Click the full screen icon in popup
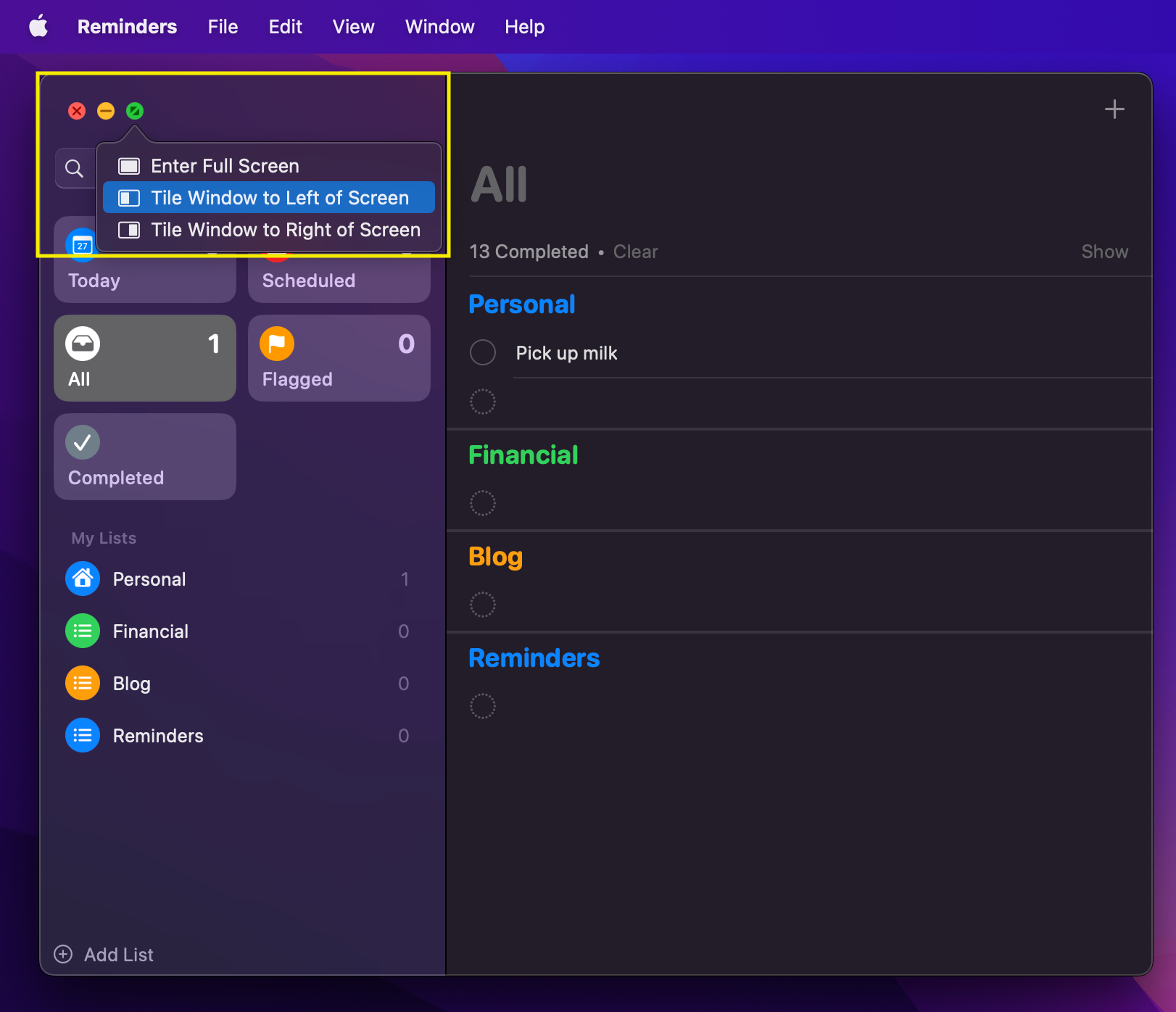This screenshot has width=1176, height=1012. 129,166
